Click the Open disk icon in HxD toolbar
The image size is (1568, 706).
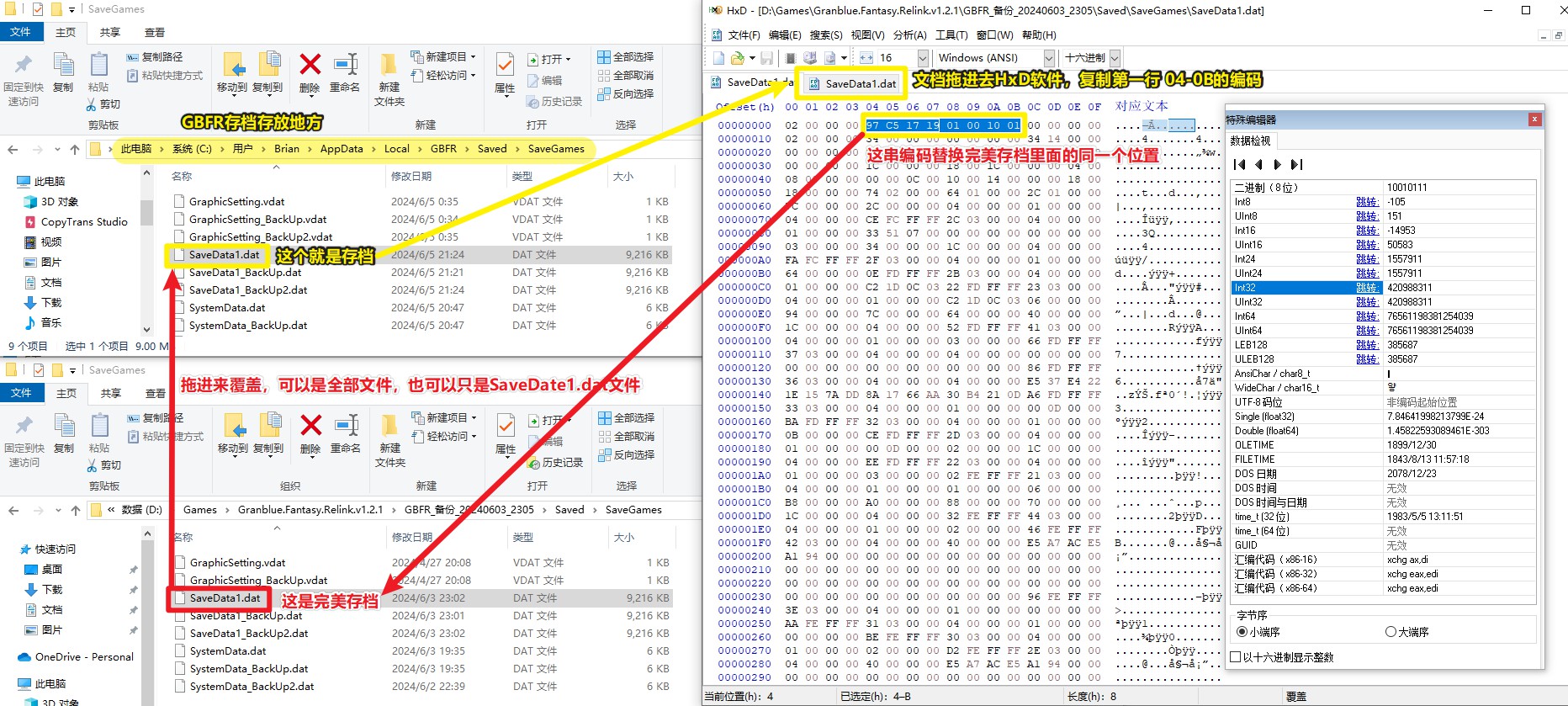tap(810, 58)
